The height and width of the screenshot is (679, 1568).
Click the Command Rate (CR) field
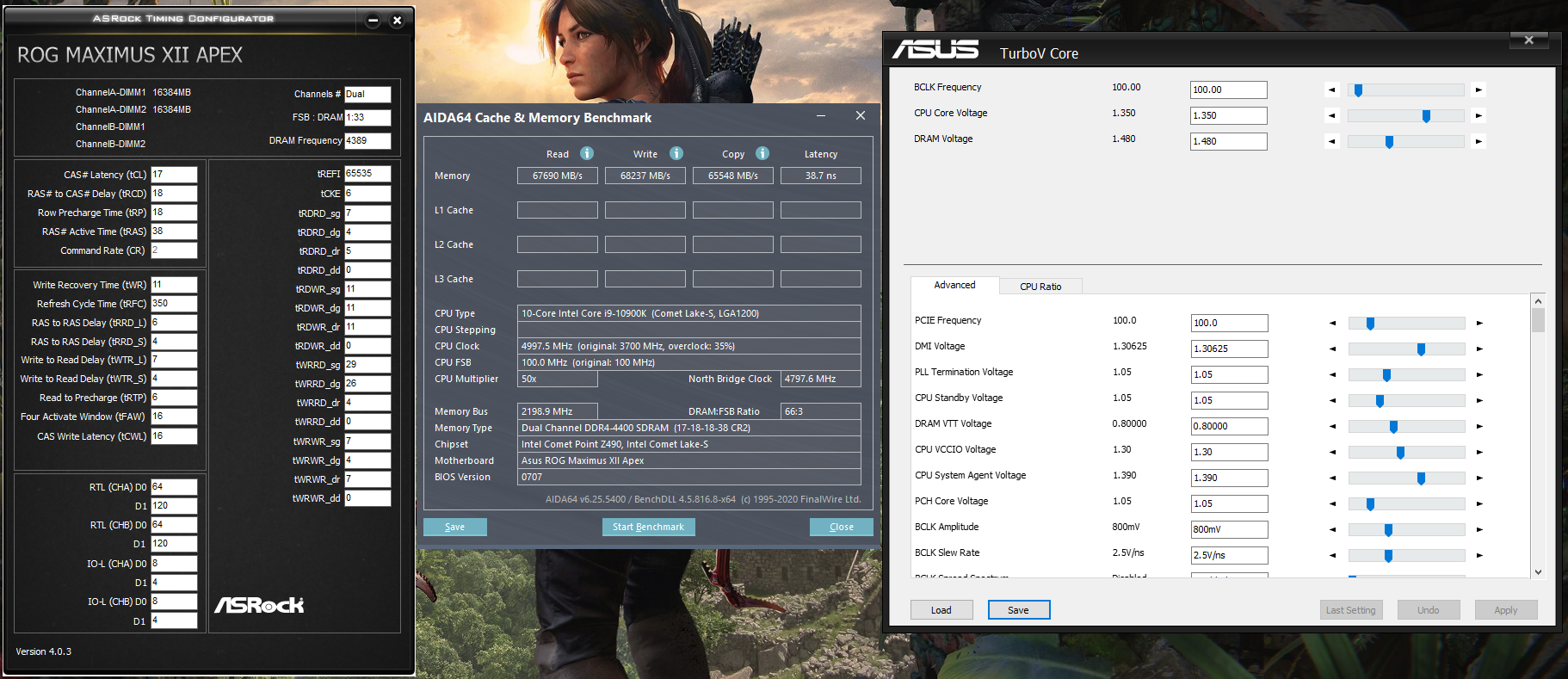(x=174, y=250)
